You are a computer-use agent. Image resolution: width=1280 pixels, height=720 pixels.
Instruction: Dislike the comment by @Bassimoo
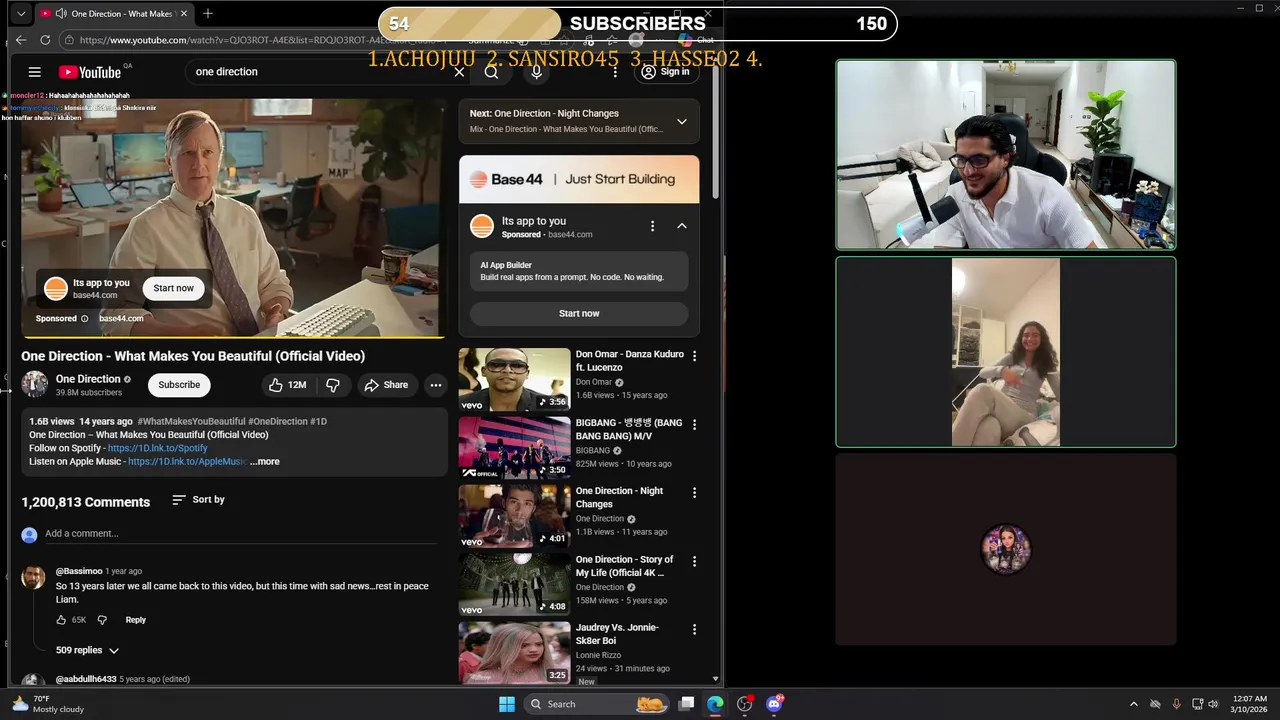[x=101, y=620]
